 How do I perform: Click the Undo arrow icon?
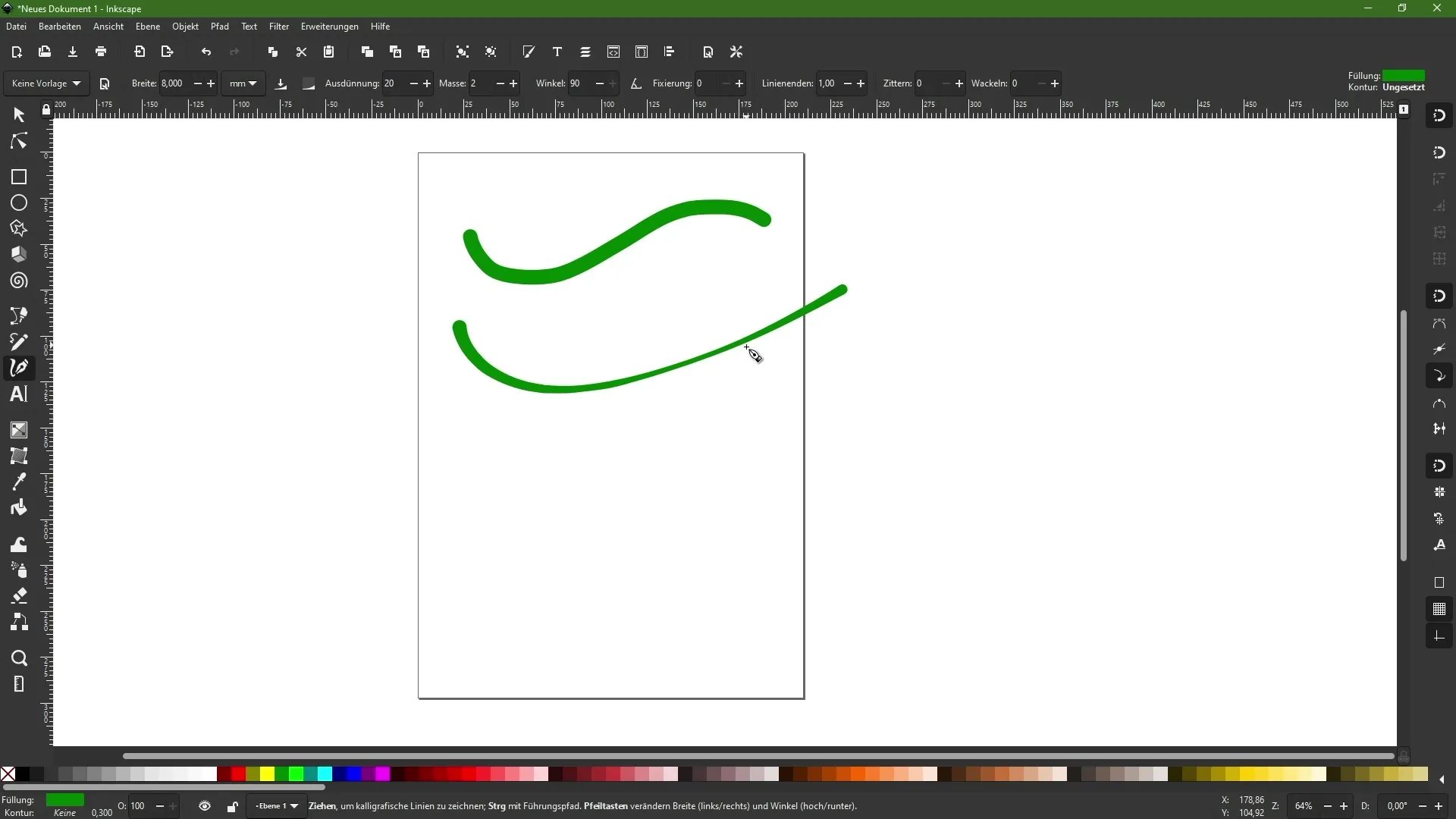(x=206, y=52)
